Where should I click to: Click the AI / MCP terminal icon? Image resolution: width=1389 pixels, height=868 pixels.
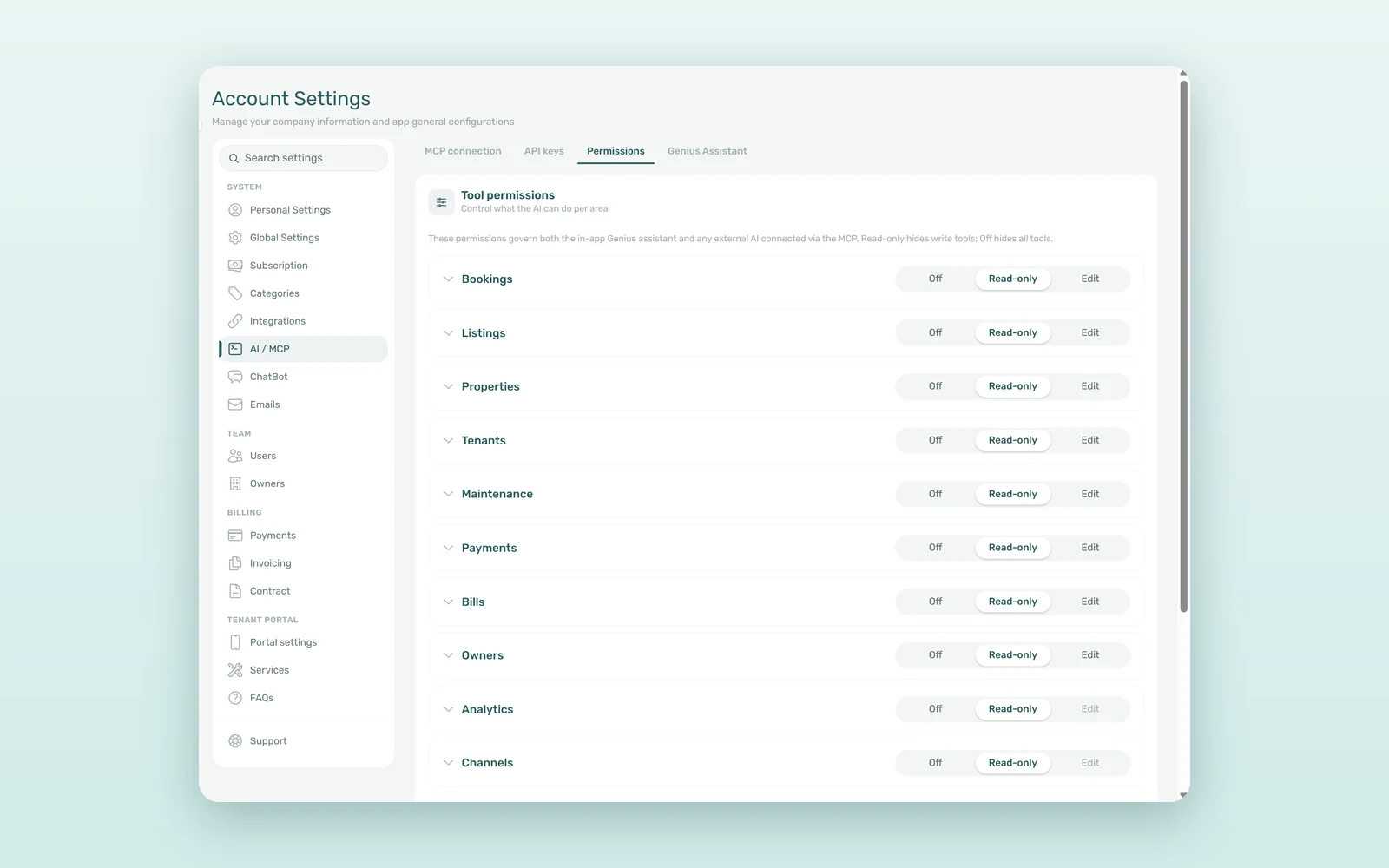[x=235, y=349]
